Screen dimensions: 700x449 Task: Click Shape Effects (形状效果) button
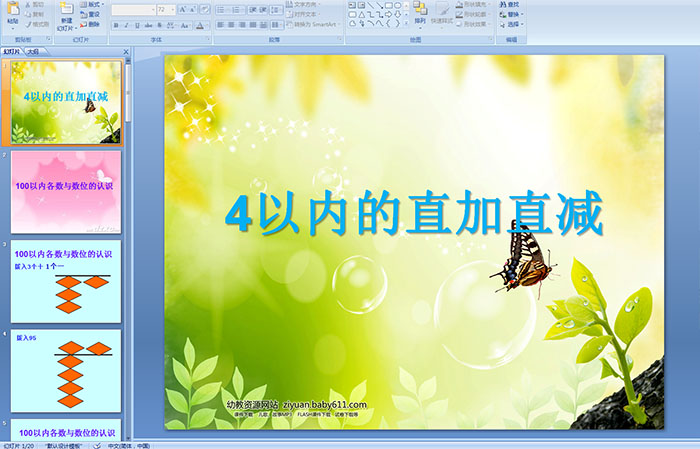473,24
